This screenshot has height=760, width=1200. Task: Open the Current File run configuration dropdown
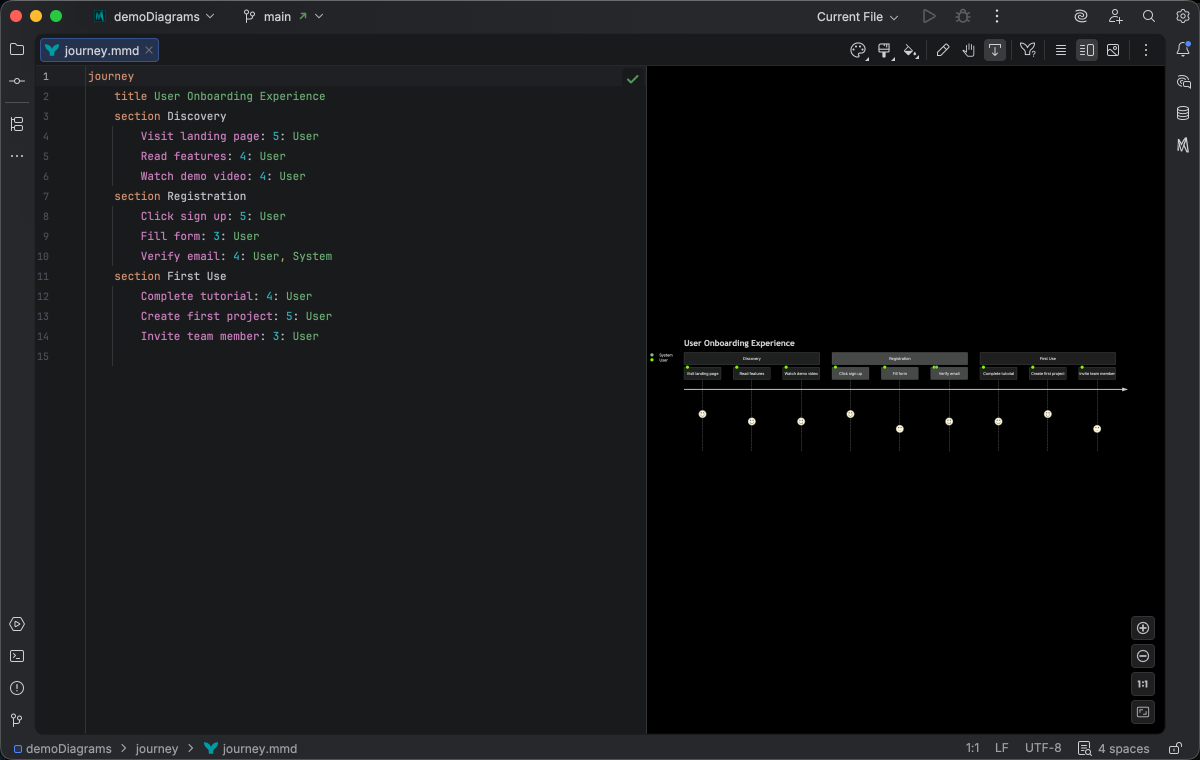857,16
